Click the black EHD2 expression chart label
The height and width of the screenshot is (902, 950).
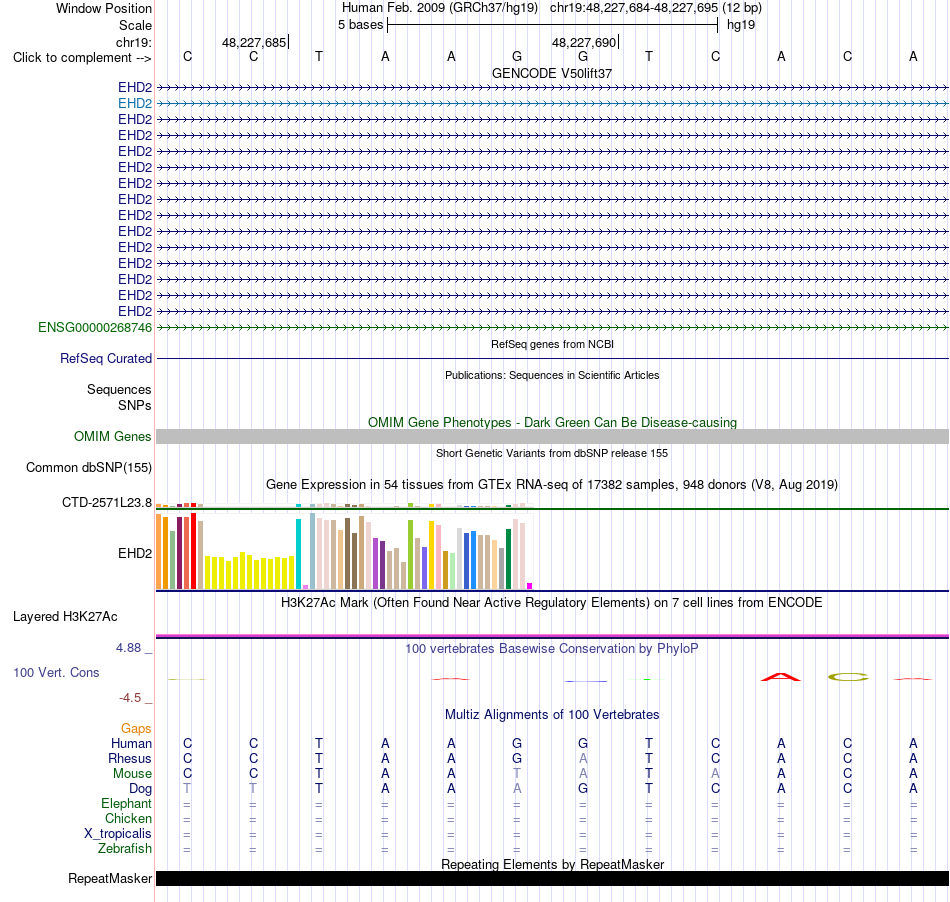[135, 553]
